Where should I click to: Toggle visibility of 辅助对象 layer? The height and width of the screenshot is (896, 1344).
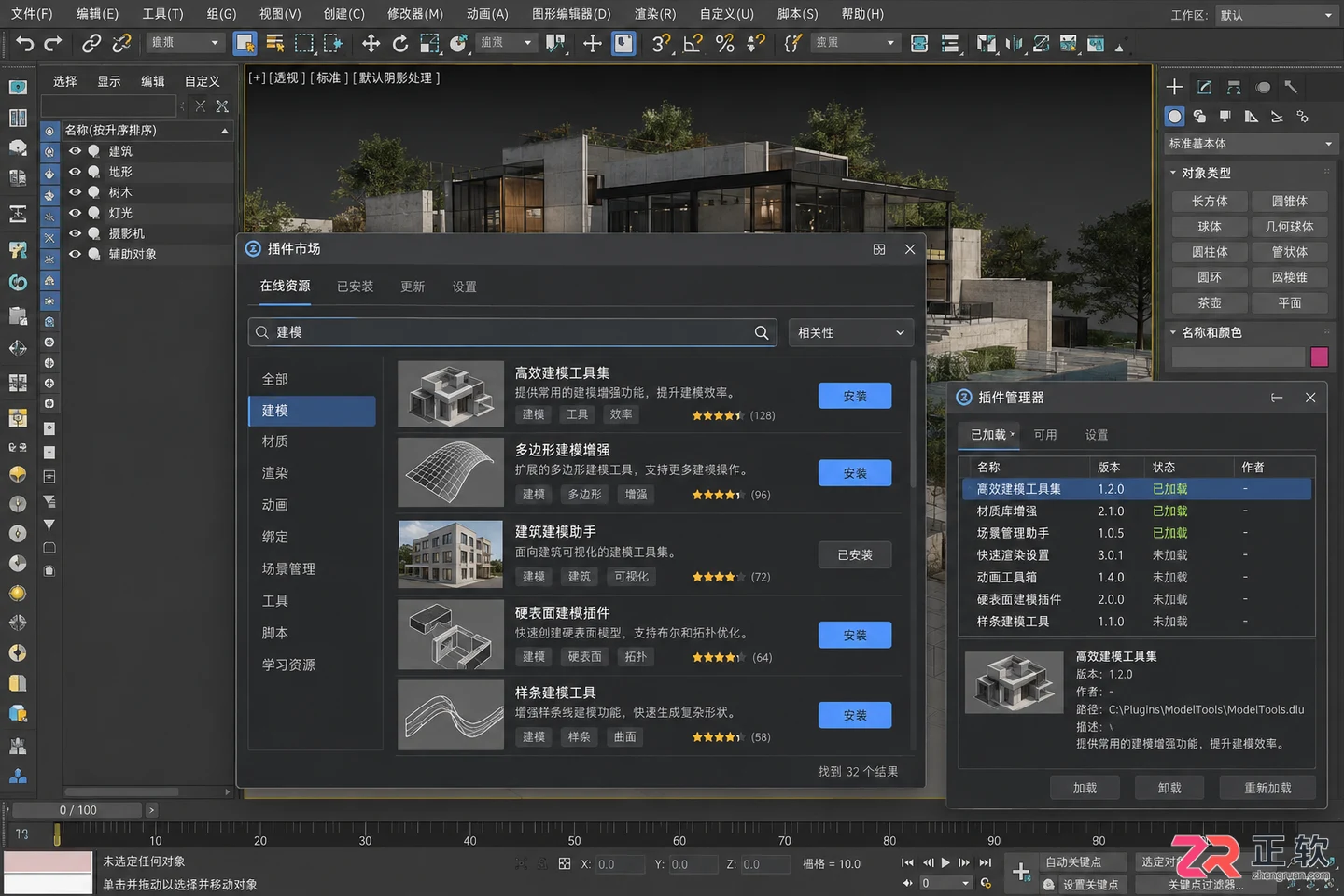(x=75, y=254)
